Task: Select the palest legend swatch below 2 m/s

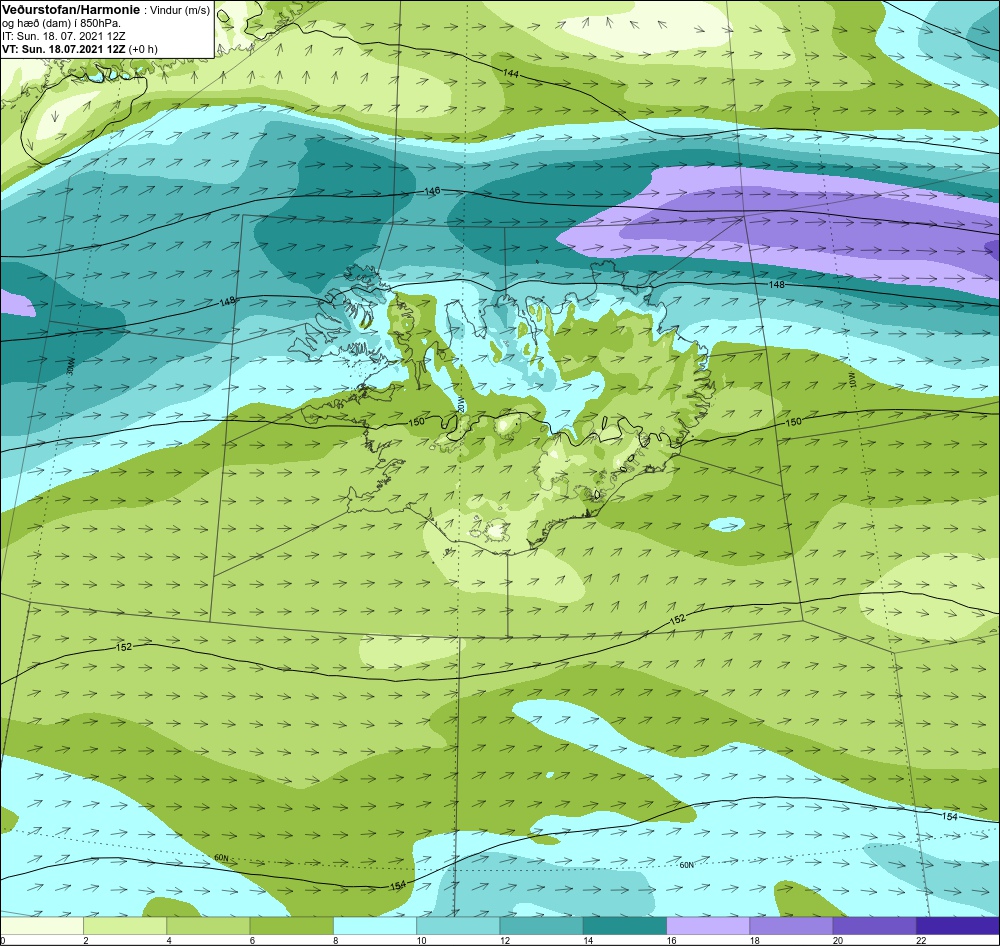Action: [x=41, y=924]
